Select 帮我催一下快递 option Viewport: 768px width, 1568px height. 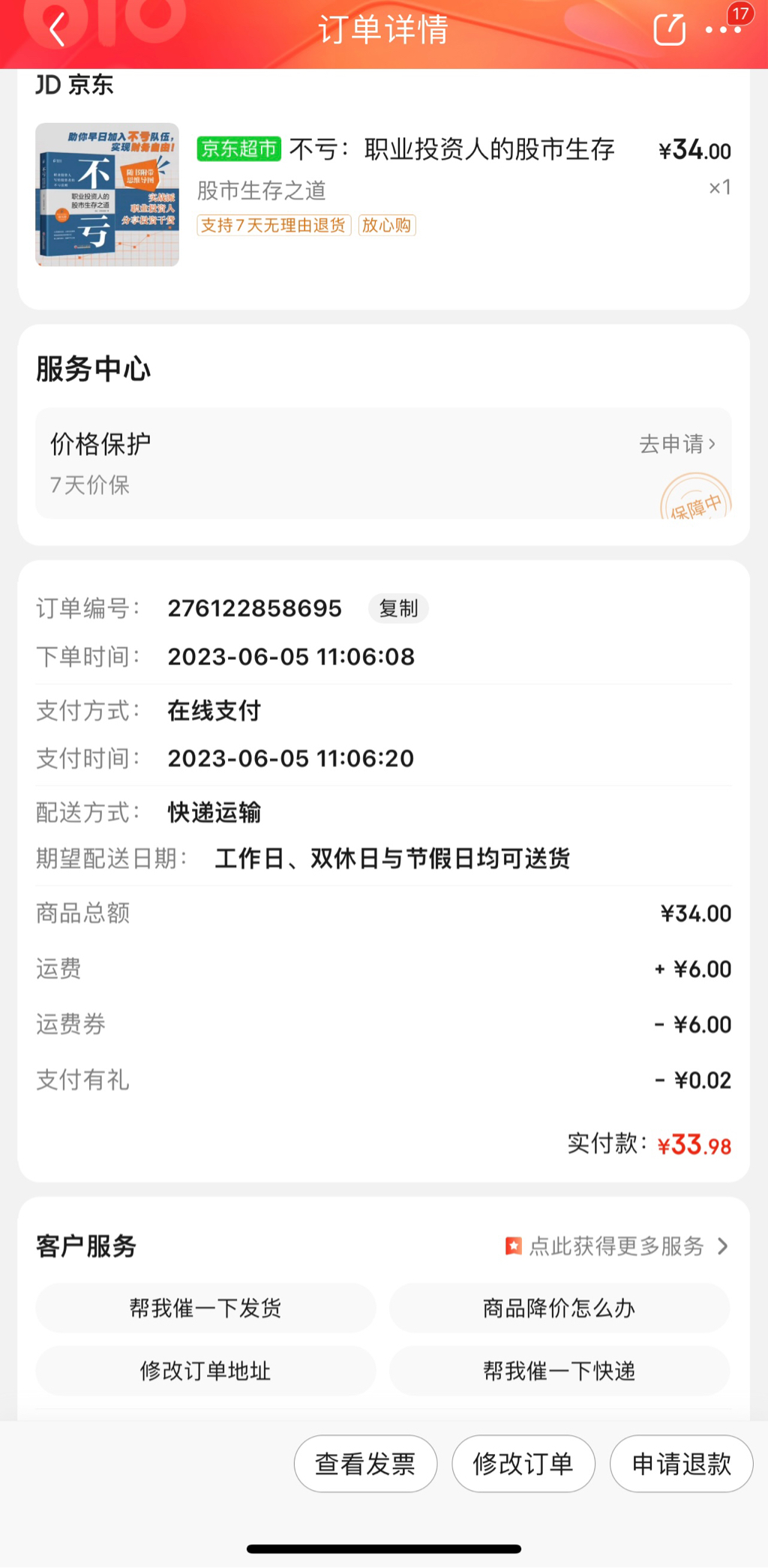(559, 1371)
